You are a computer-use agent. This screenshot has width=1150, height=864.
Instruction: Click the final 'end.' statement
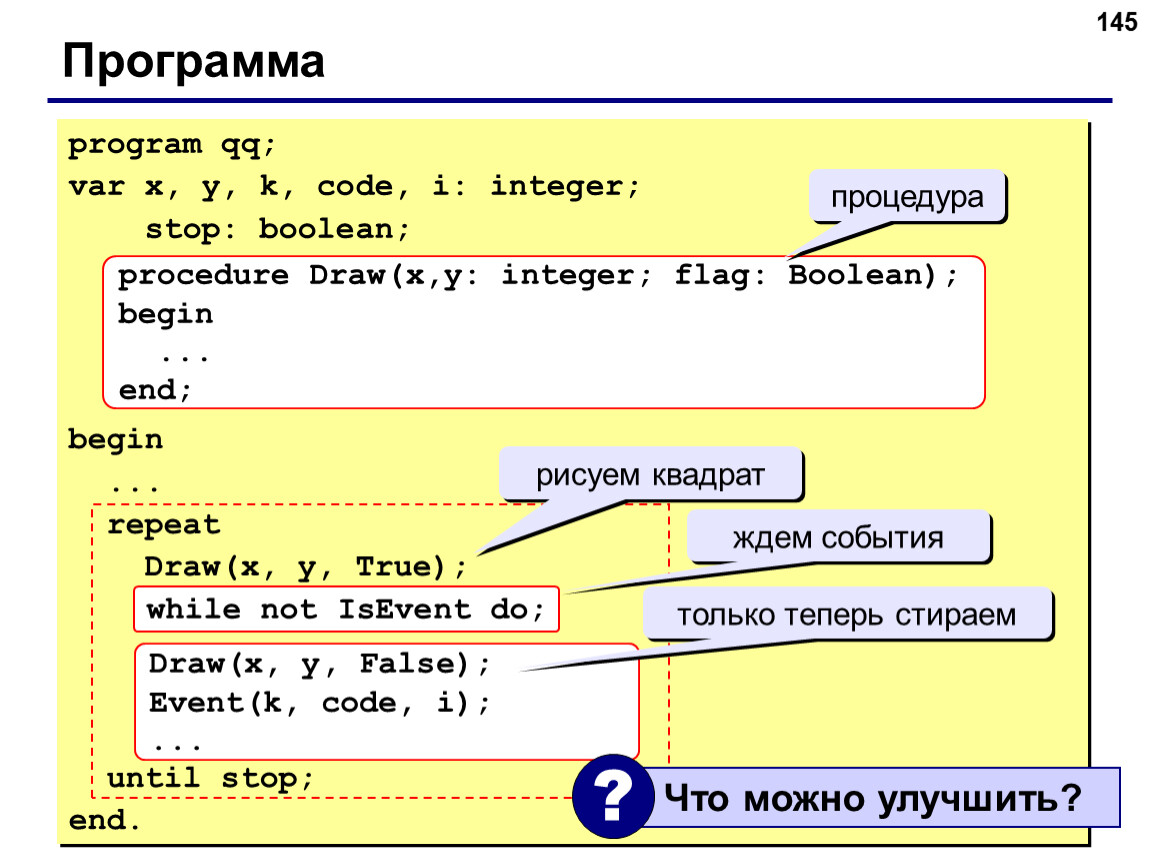(x=104, y=820)
